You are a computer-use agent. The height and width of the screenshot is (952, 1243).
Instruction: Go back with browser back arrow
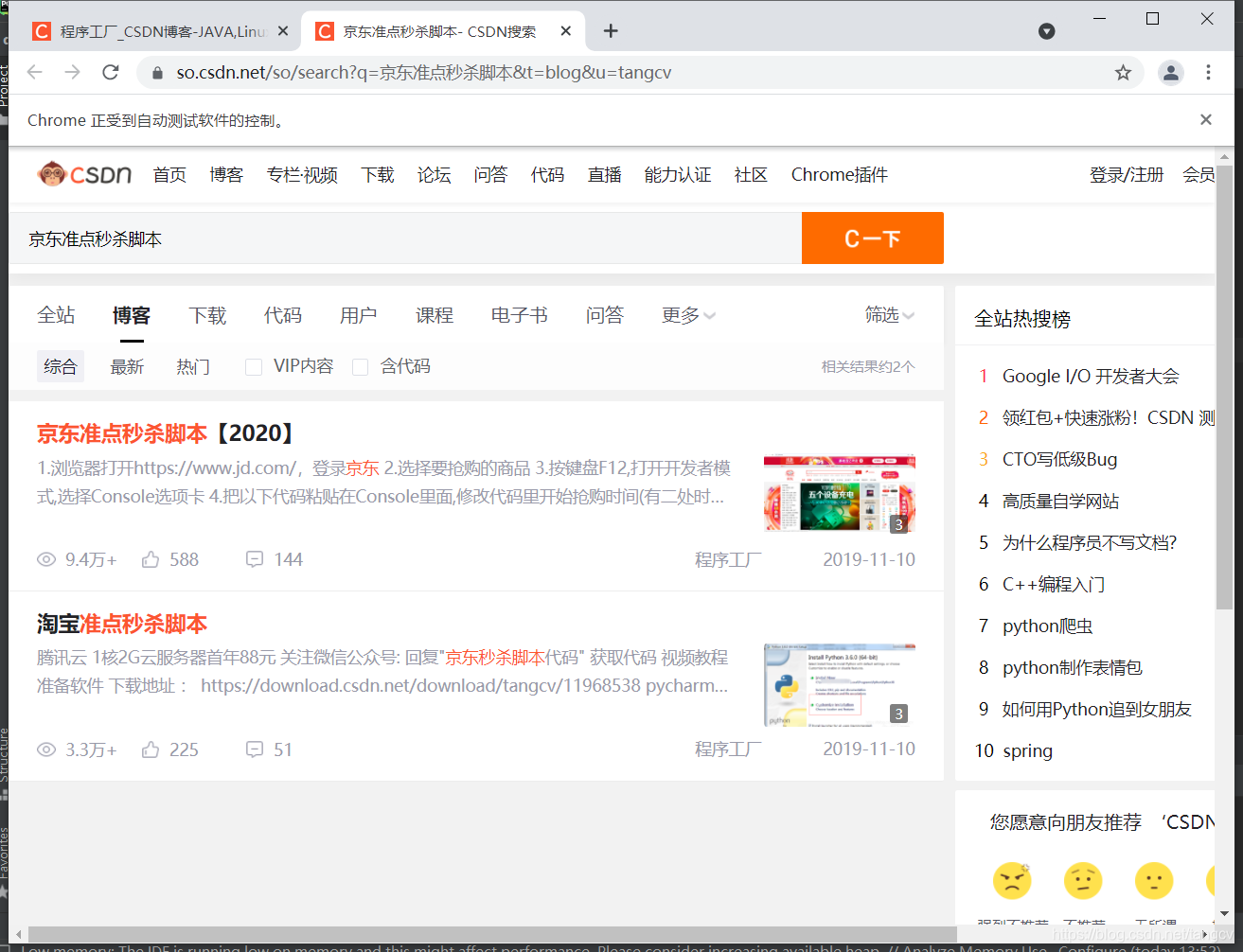pos(35,72)
